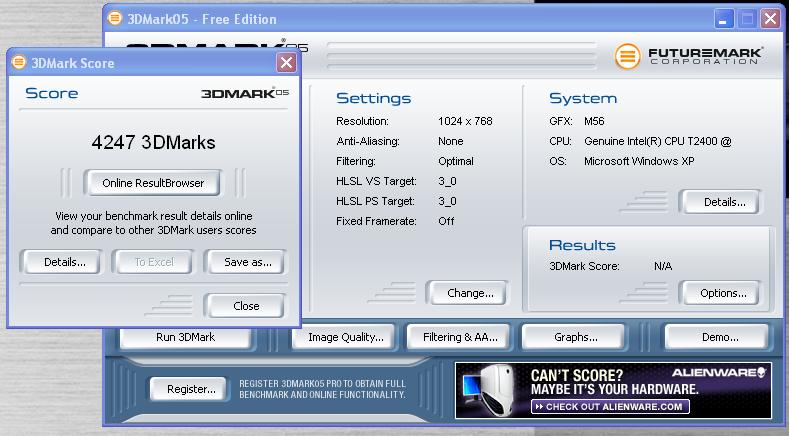Click the 3DMark Score dialog title icon

[19, 62]
